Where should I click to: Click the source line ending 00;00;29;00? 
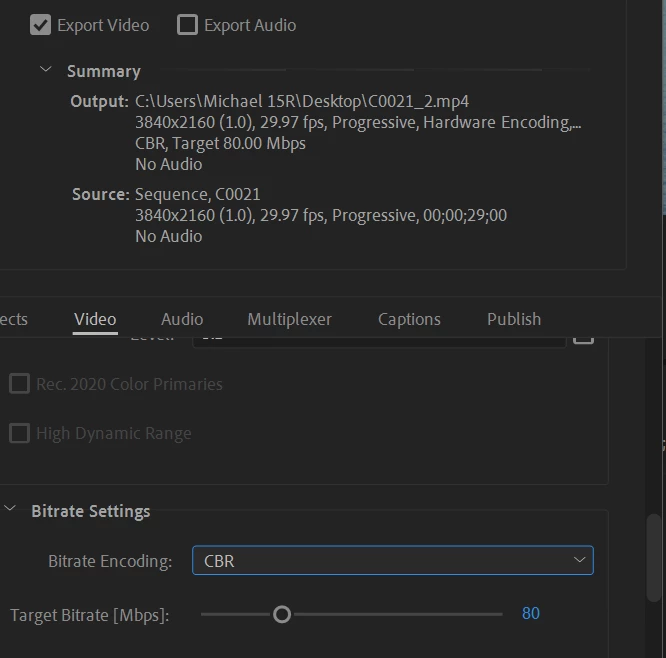click(x=321, y=216)
